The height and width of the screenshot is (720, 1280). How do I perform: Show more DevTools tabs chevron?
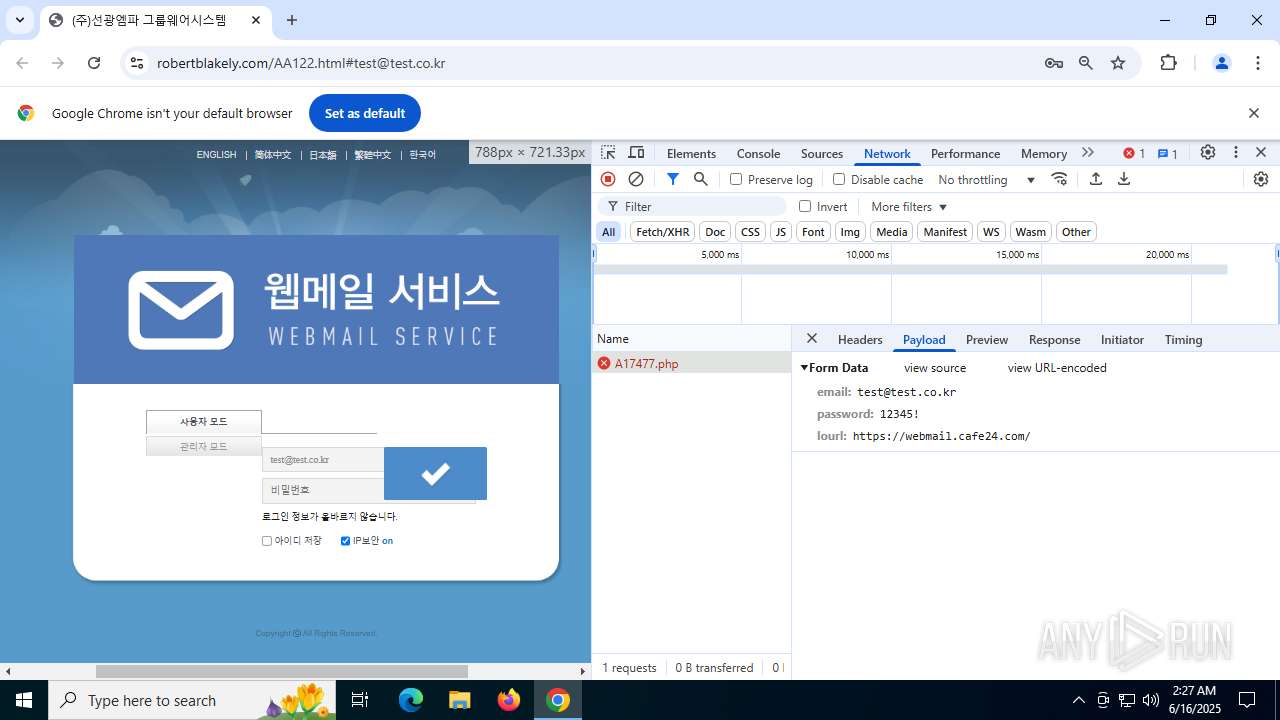[1088, 153]
